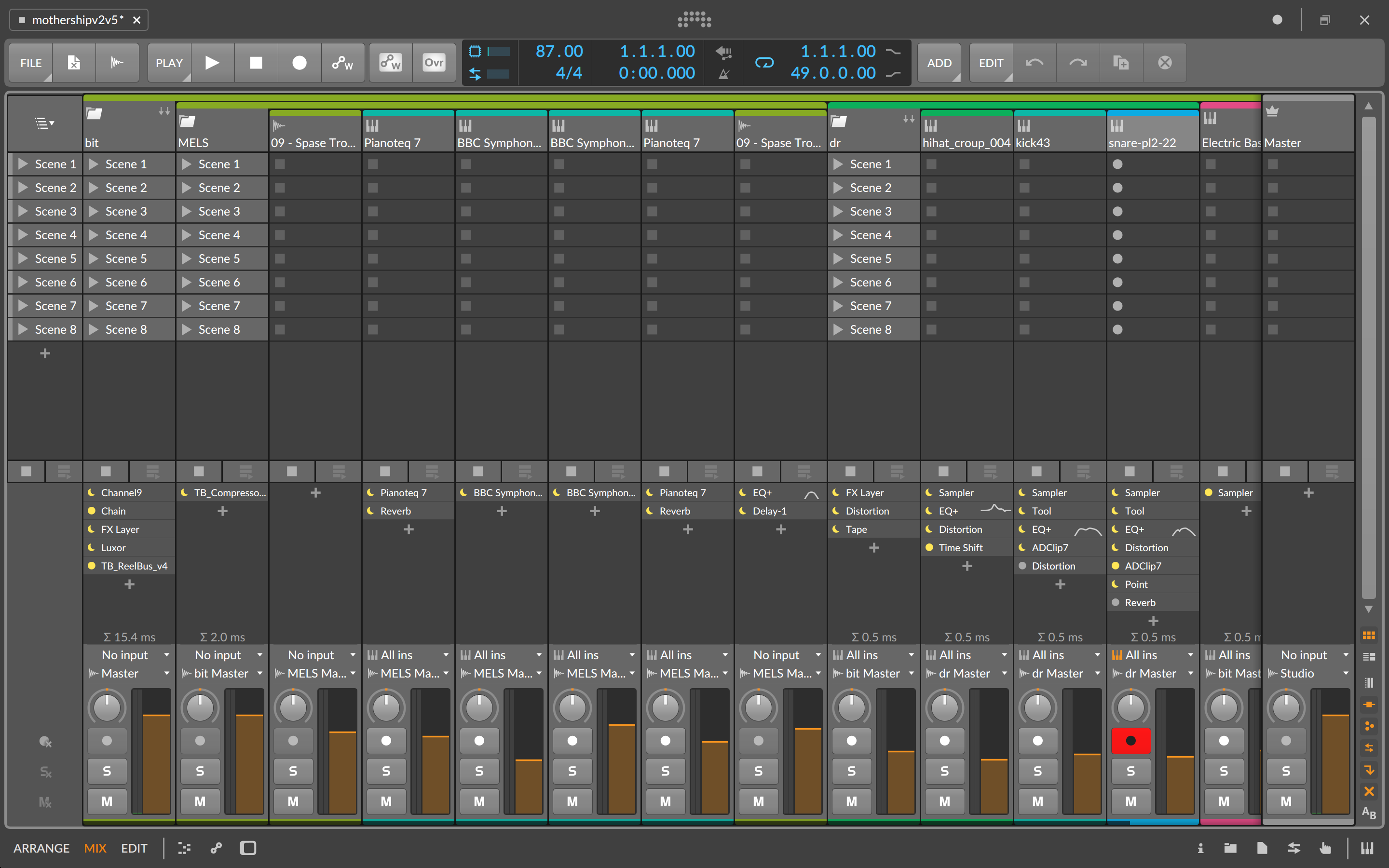This screenshot has height=868, width=1389.
Task: Open browser folder icon in footer
Action: pos(1231,848)
